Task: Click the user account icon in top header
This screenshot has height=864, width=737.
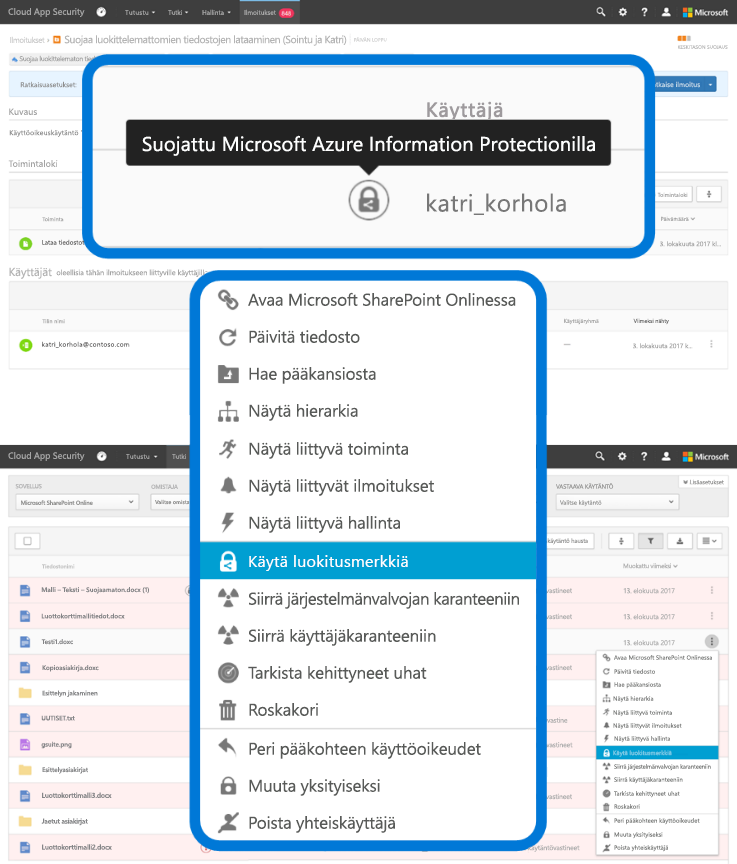Action: pos(666,12)
